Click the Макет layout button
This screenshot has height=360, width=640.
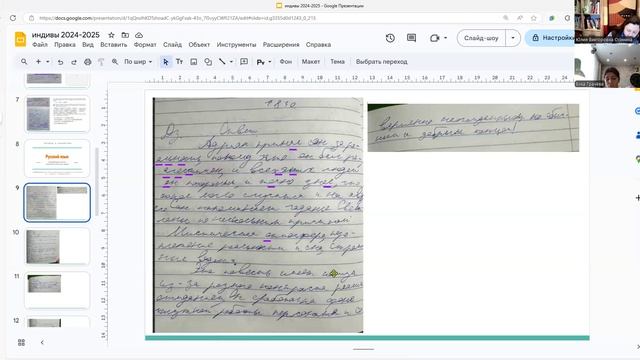311,62
